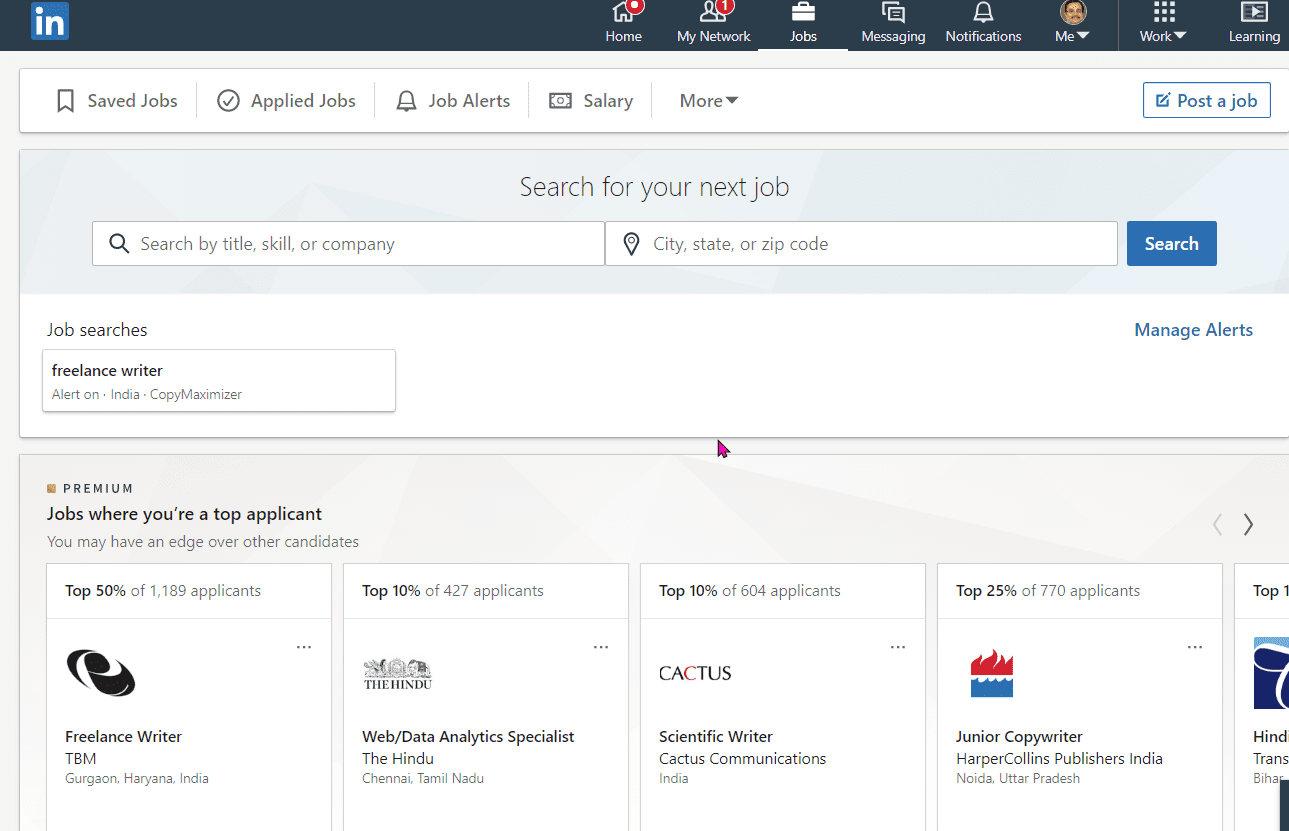Click 'Noida, Uttar Pradesh' location text

tap(1018, 778)
